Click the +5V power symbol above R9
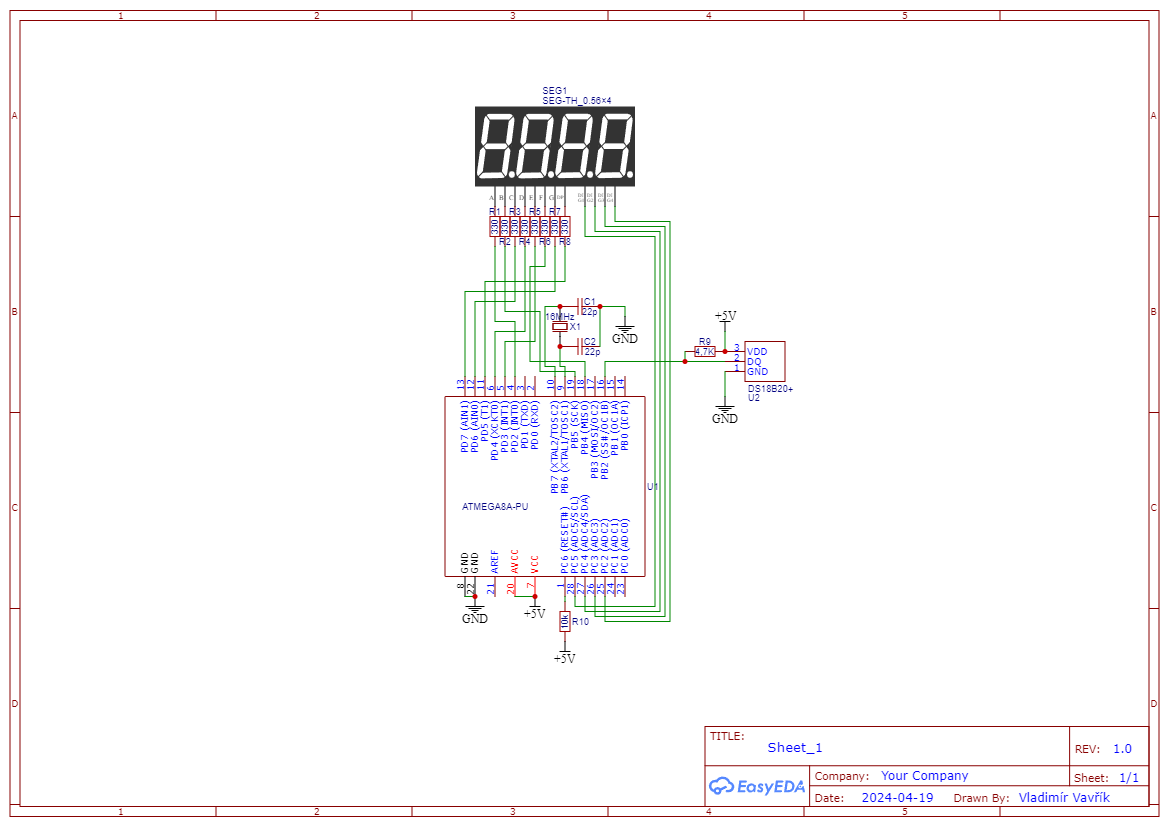 coord(725,317)
